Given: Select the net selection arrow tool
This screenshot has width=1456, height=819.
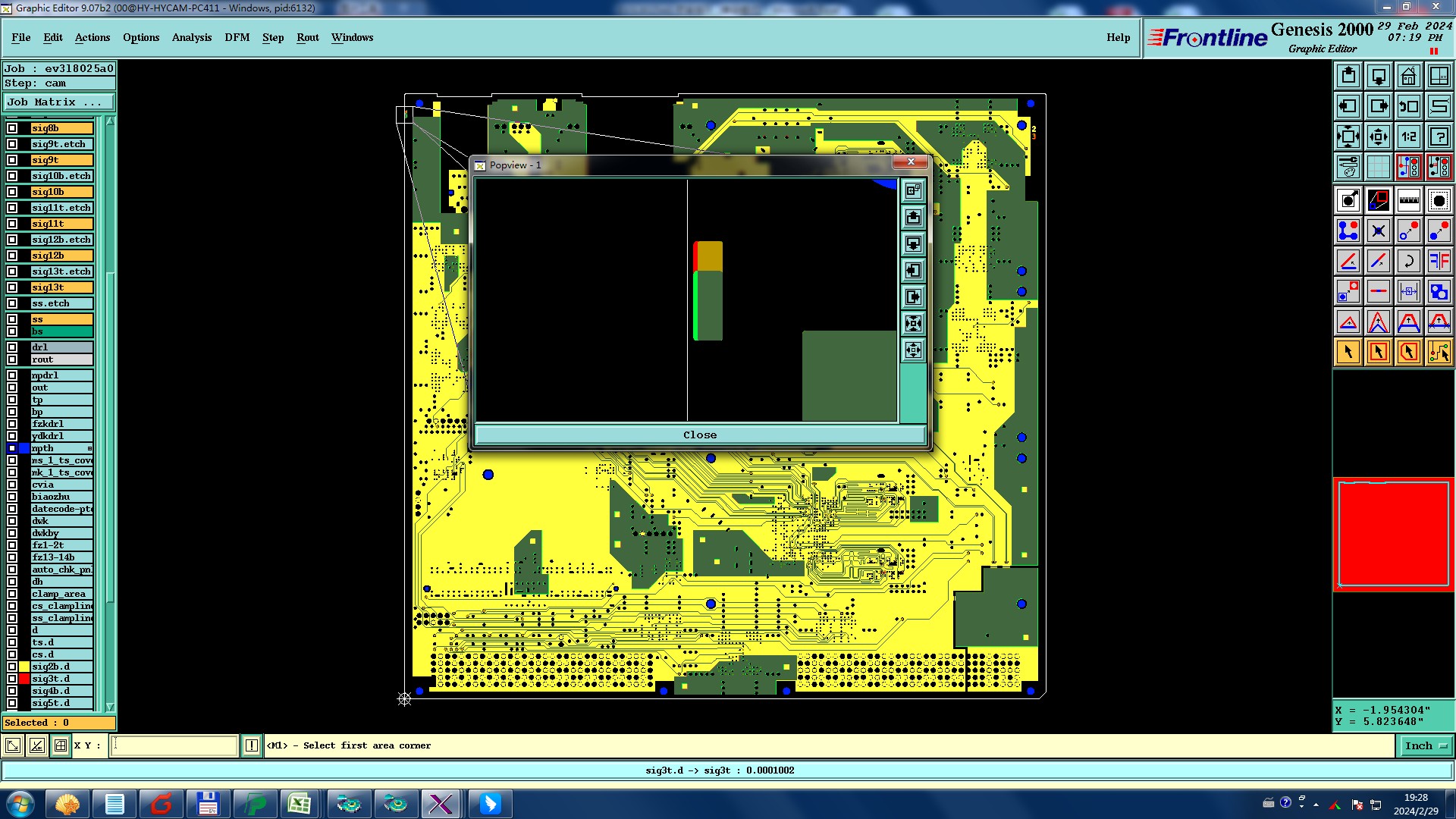Looking at the screenshot, I should 1439,352.
